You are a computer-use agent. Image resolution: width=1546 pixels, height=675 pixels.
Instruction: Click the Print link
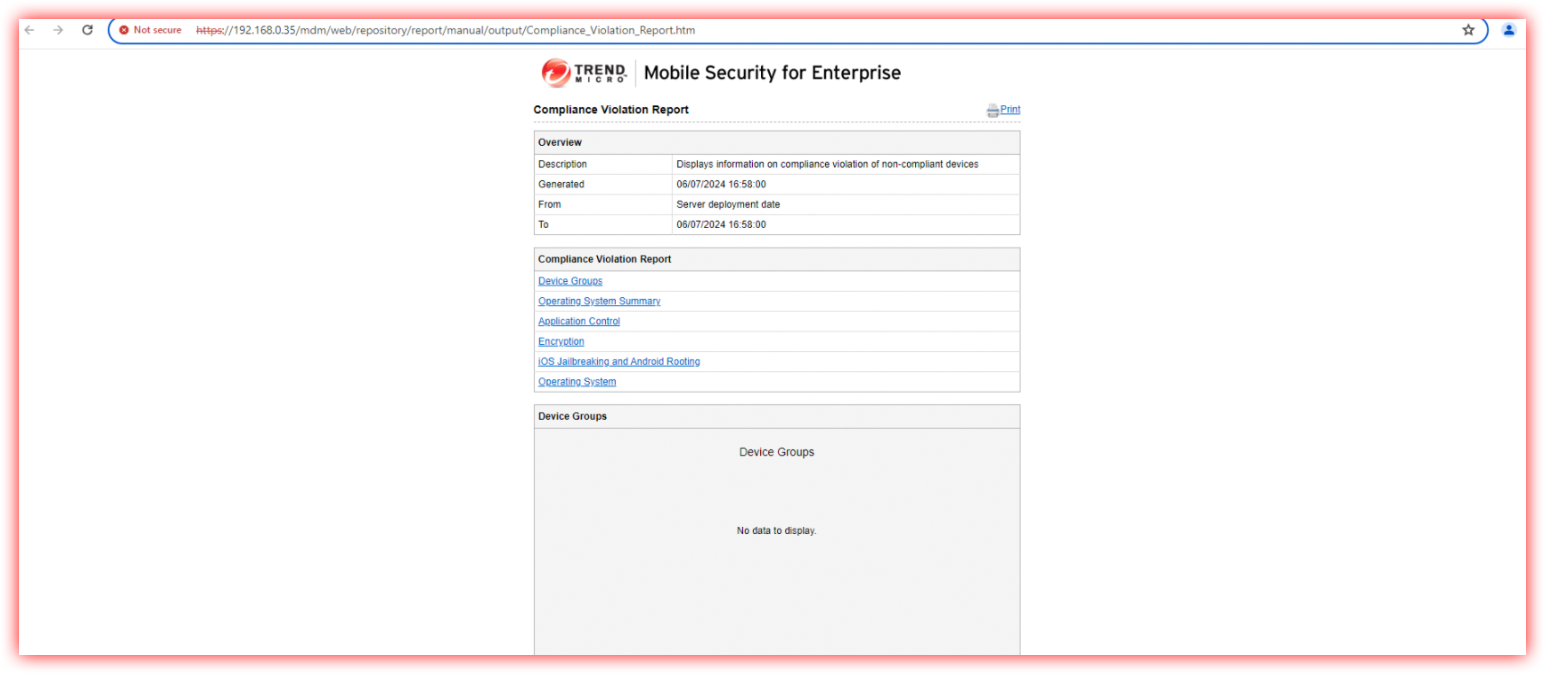(x=1010, y=110)
